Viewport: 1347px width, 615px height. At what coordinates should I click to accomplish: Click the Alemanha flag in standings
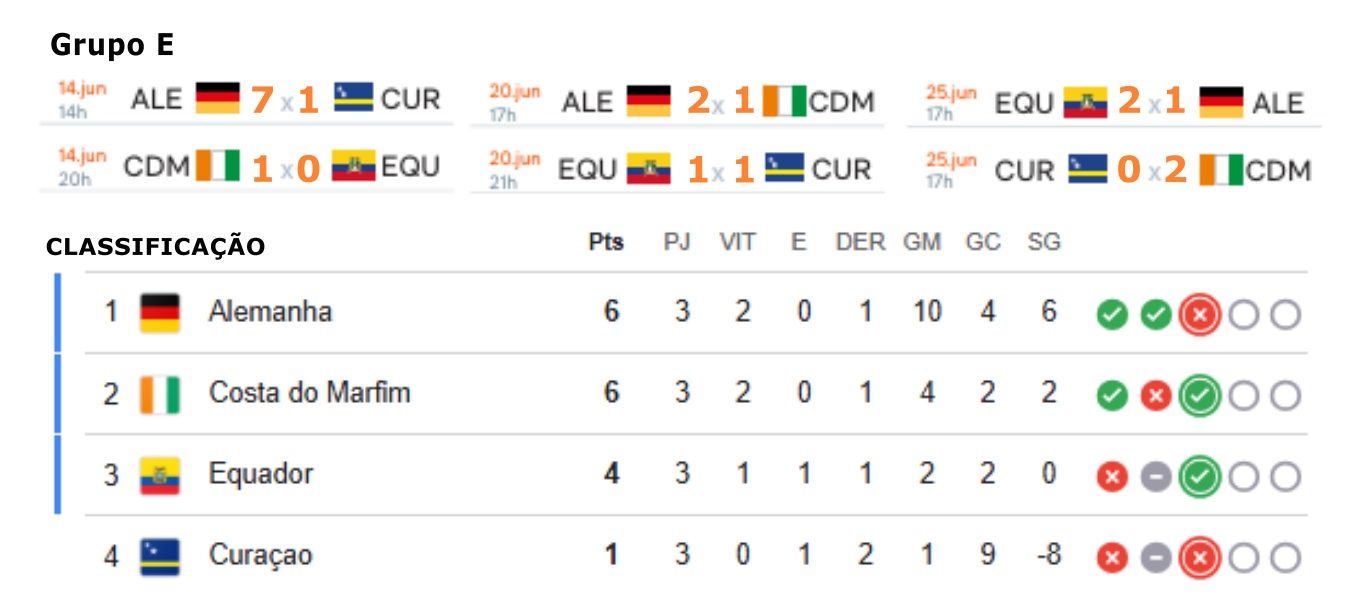[159, 313]
